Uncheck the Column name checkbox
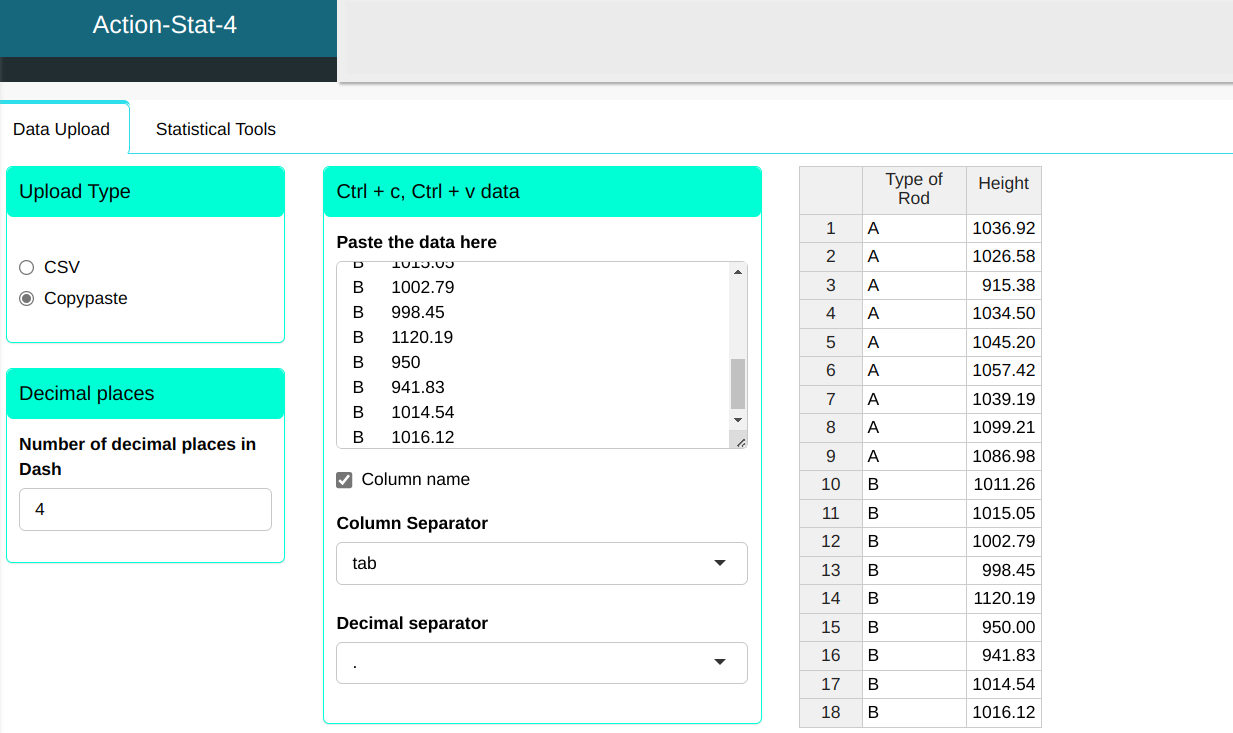This screenshot has height=733, width=1233. 345,480
